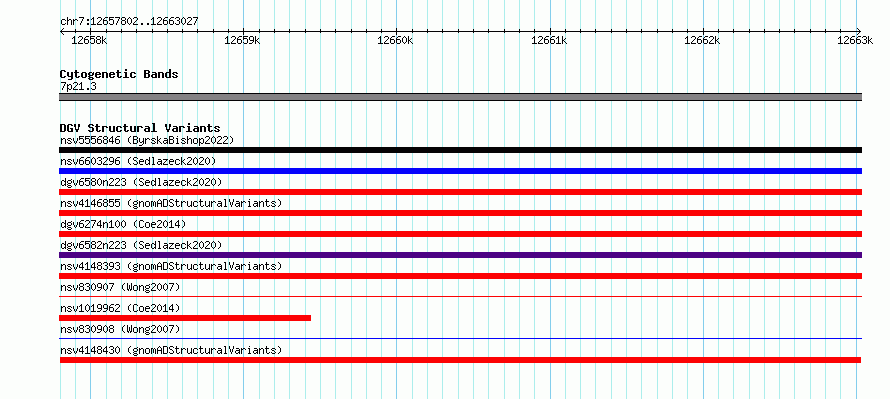Screen dimensions: 890x399
Task: Click the nsv4146855 (gnomADStructuralVariants) label
Action: (171, 203)
